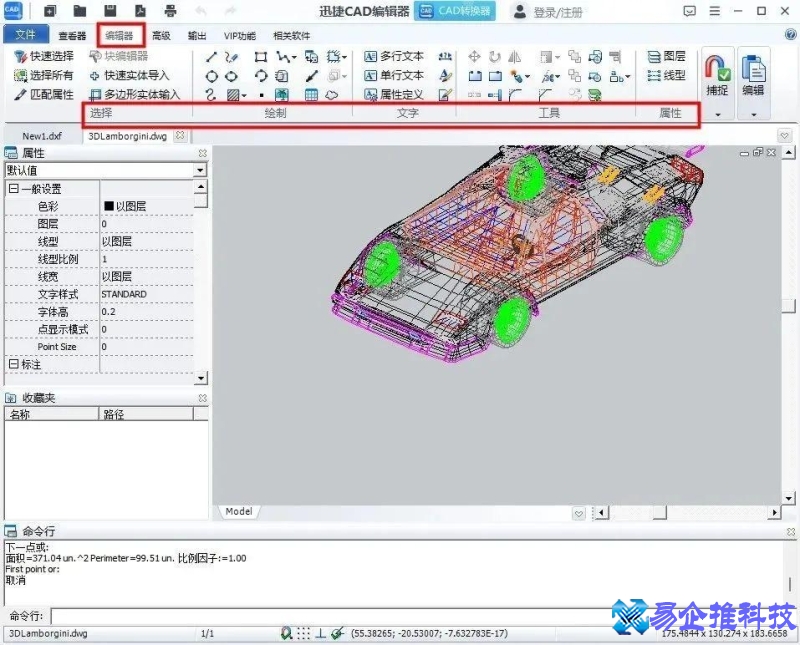Click the 匹配属性 match properties tool

(x=43, y=94)
